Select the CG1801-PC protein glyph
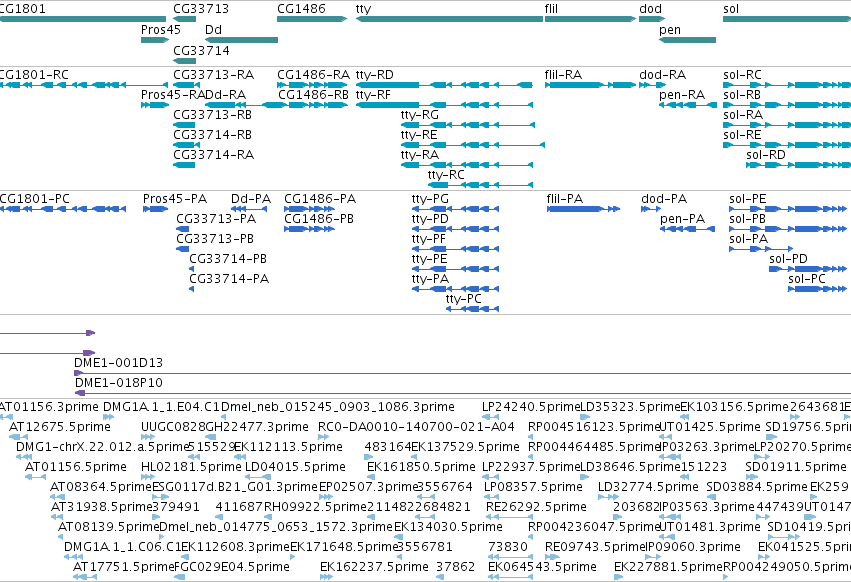The height and width of the screenshot is (582, 851). point(63,209)
